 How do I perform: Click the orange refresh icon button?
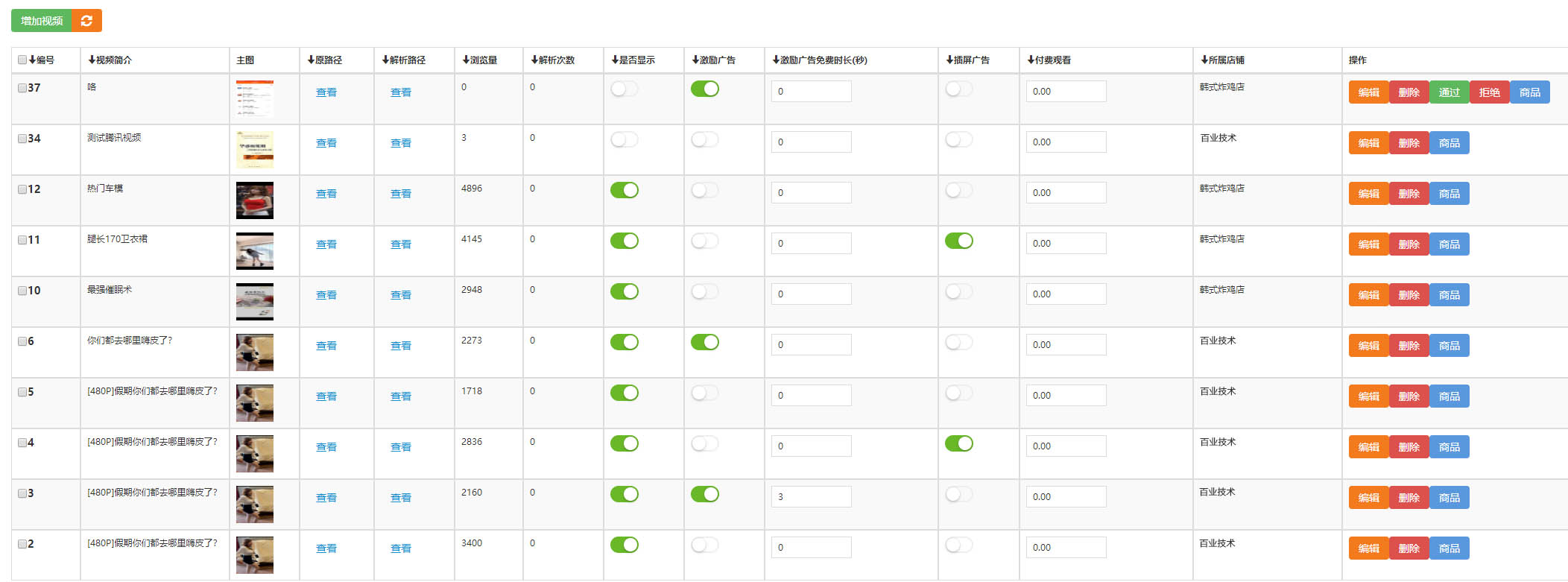coord(86,21)
